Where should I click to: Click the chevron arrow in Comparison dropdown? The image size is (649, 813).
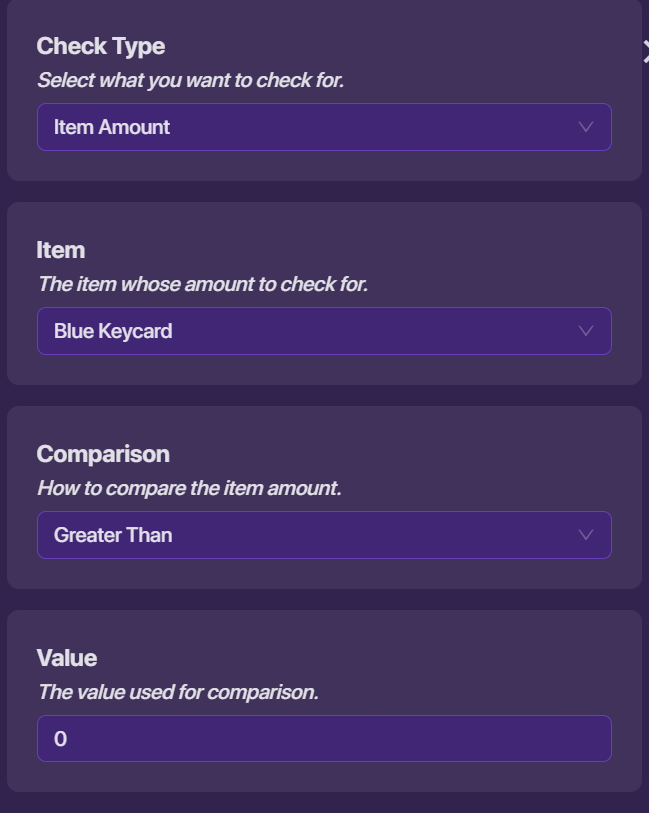pos(586,535)
